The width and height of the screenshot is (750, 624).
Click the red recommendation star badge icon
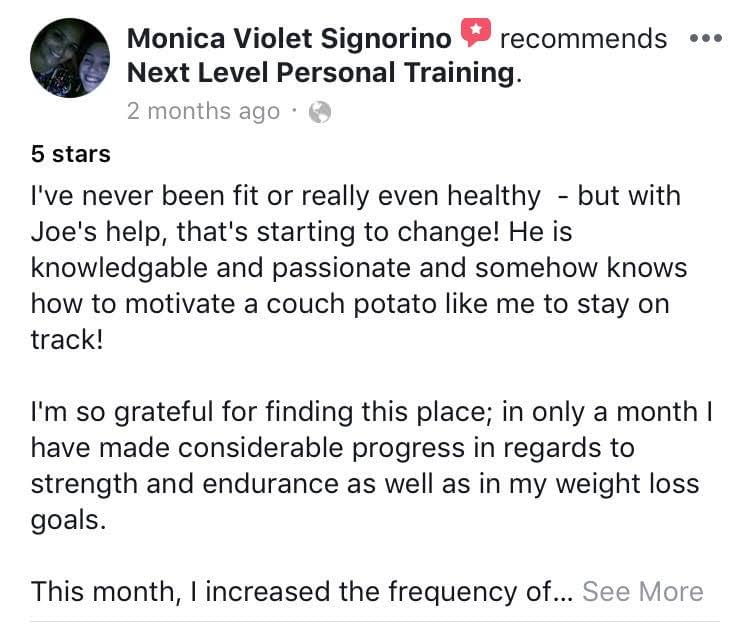coord(476,33)
